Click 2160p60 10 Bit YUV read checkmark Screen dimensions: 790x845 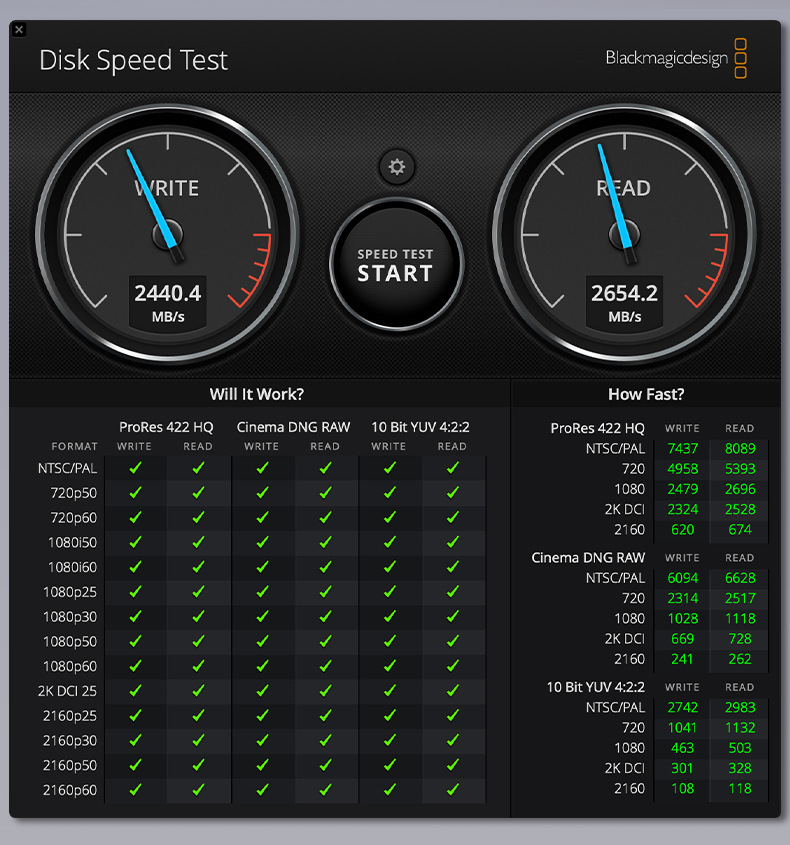(x=453, y=789)
